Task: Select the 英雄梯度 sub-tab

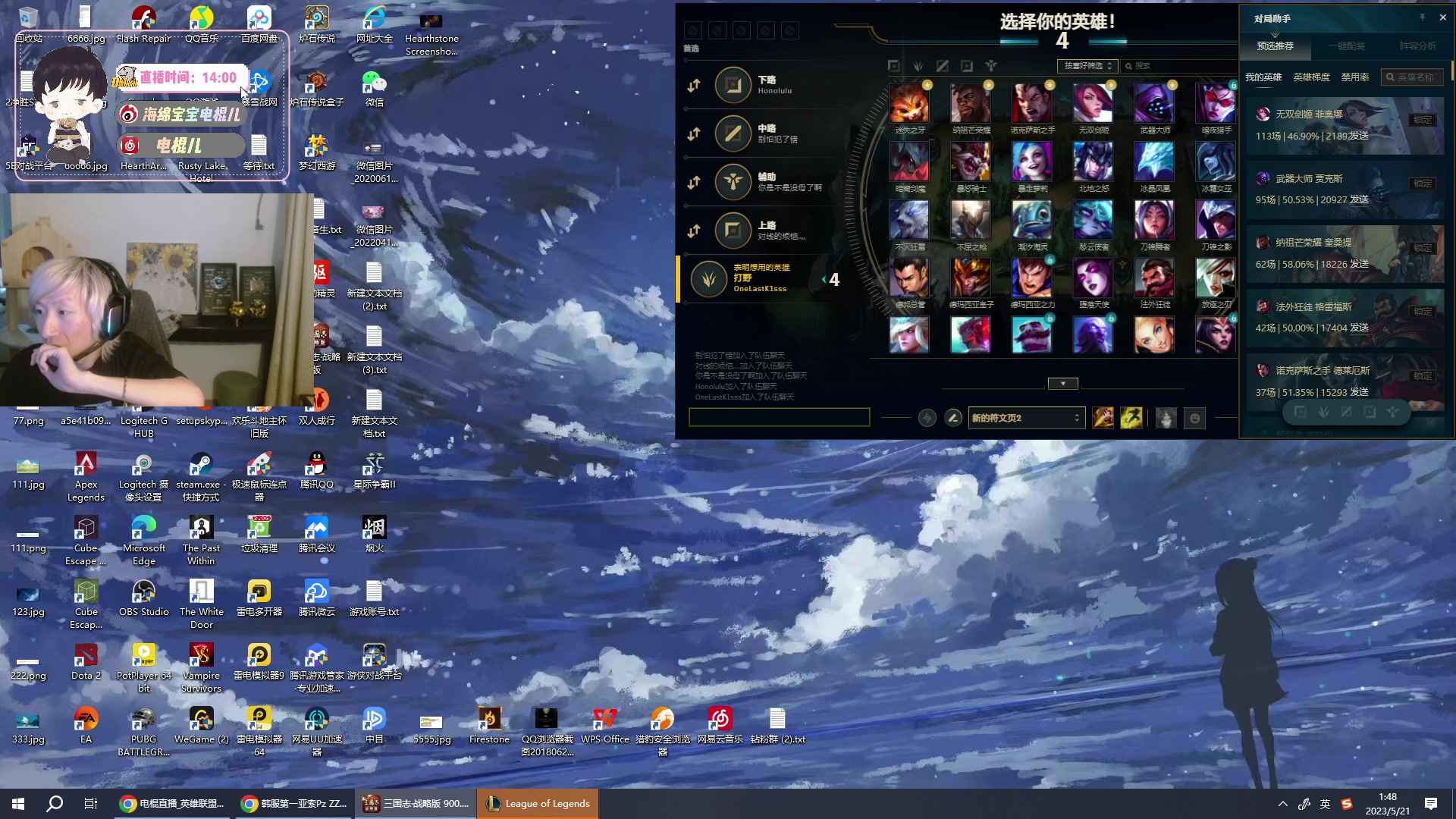Action: 1311,77
